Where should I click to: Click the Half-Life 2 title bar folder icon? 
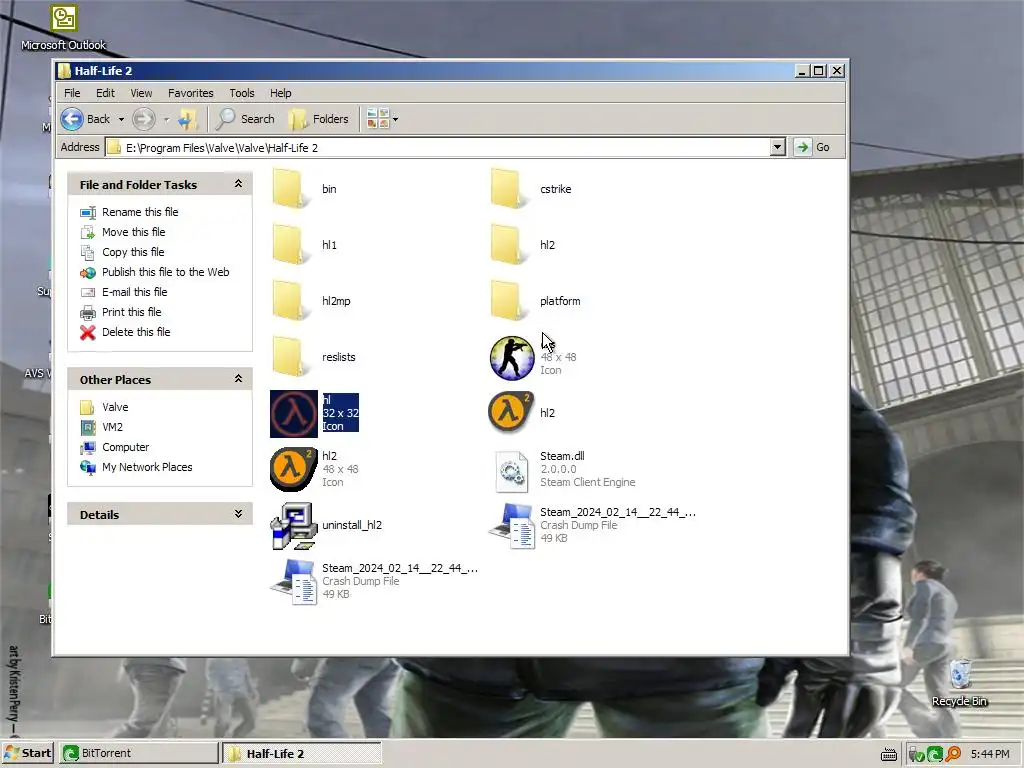(64, 71)
